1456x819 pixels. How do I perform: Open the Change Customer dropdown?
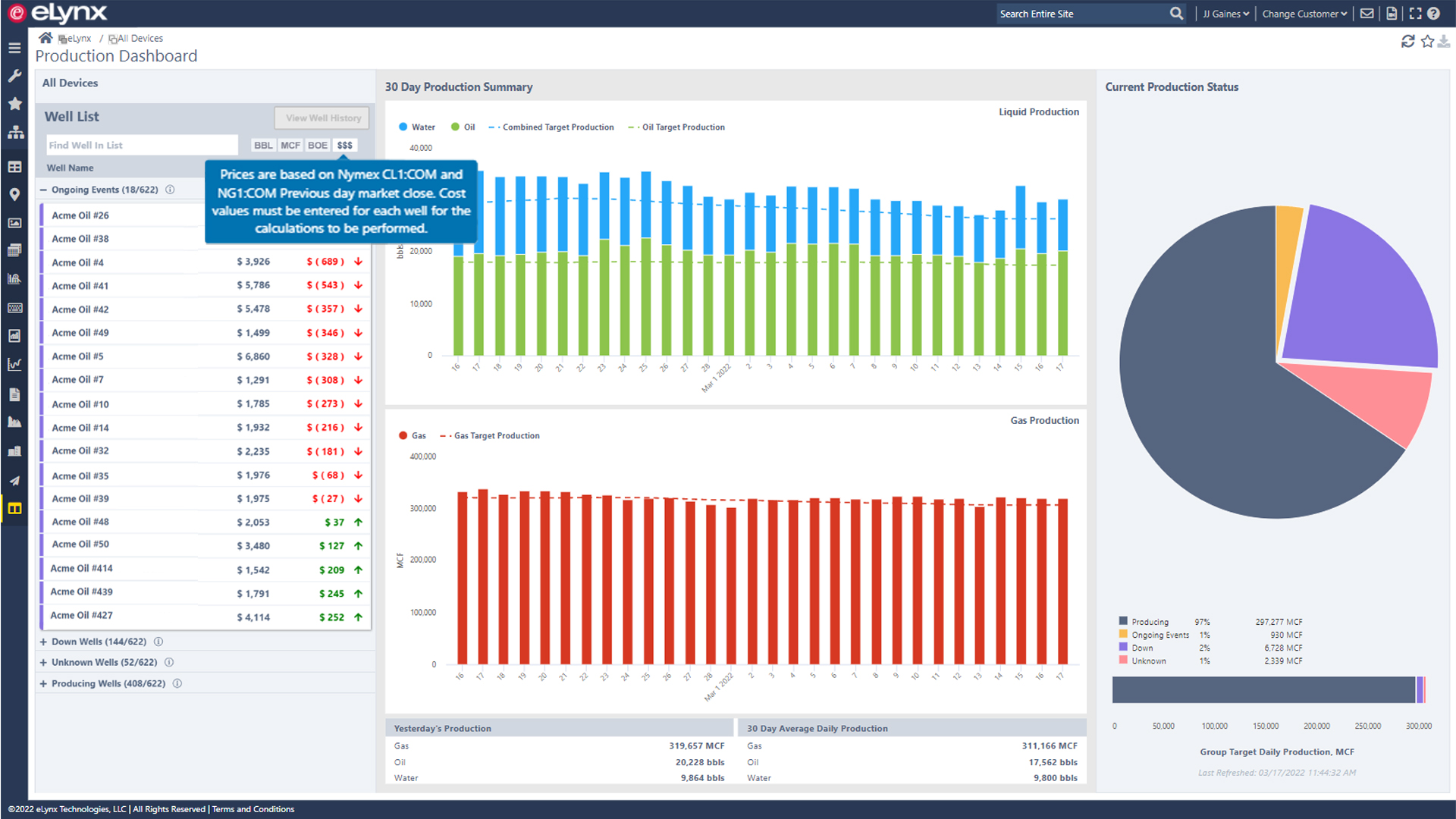tap(1303, 13)
